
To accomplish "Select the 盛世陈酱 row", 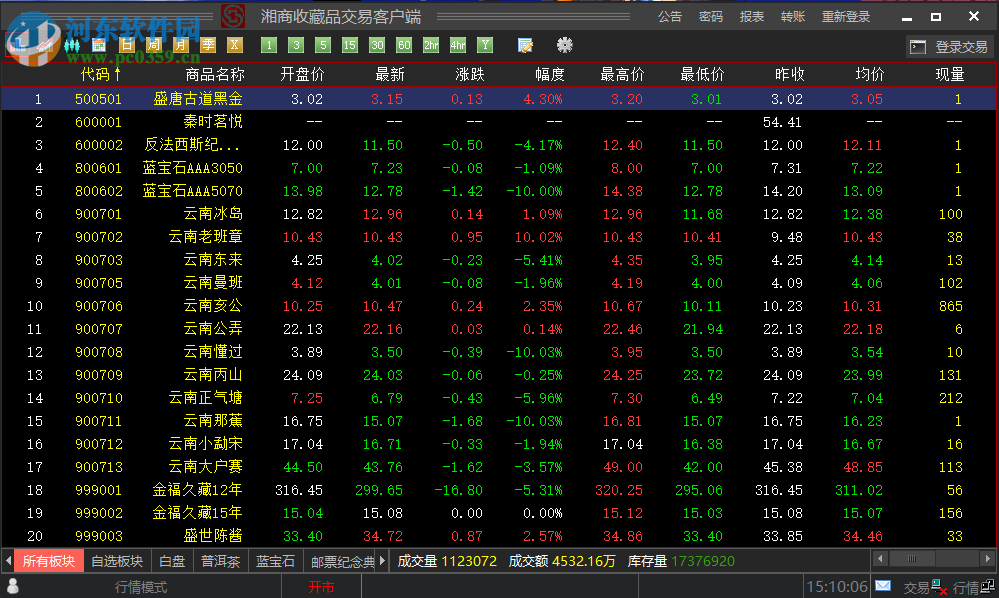I will (x=499, y=536).
